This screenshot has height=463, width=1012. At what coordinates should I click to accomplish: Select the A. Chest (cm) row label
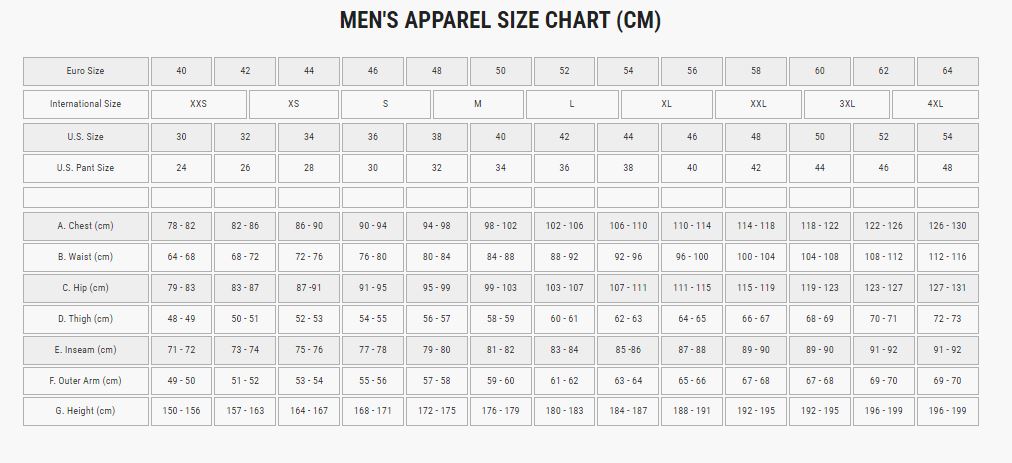pyautogui.click(x=85, y=226)
